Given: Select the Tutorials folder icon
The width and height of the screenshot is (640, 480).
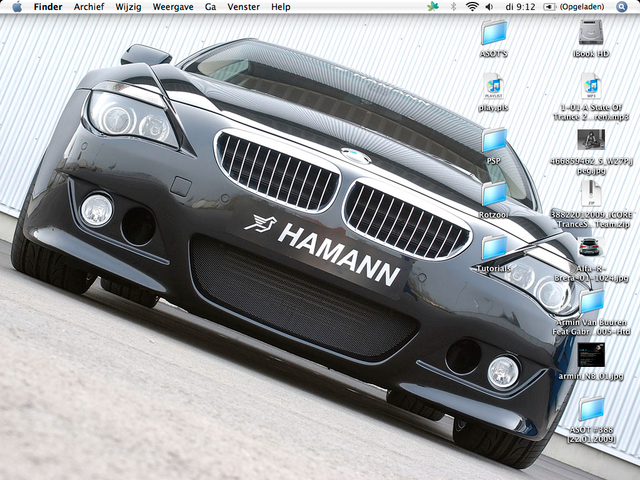Looking at the screenshot, I should click(494, 248).
